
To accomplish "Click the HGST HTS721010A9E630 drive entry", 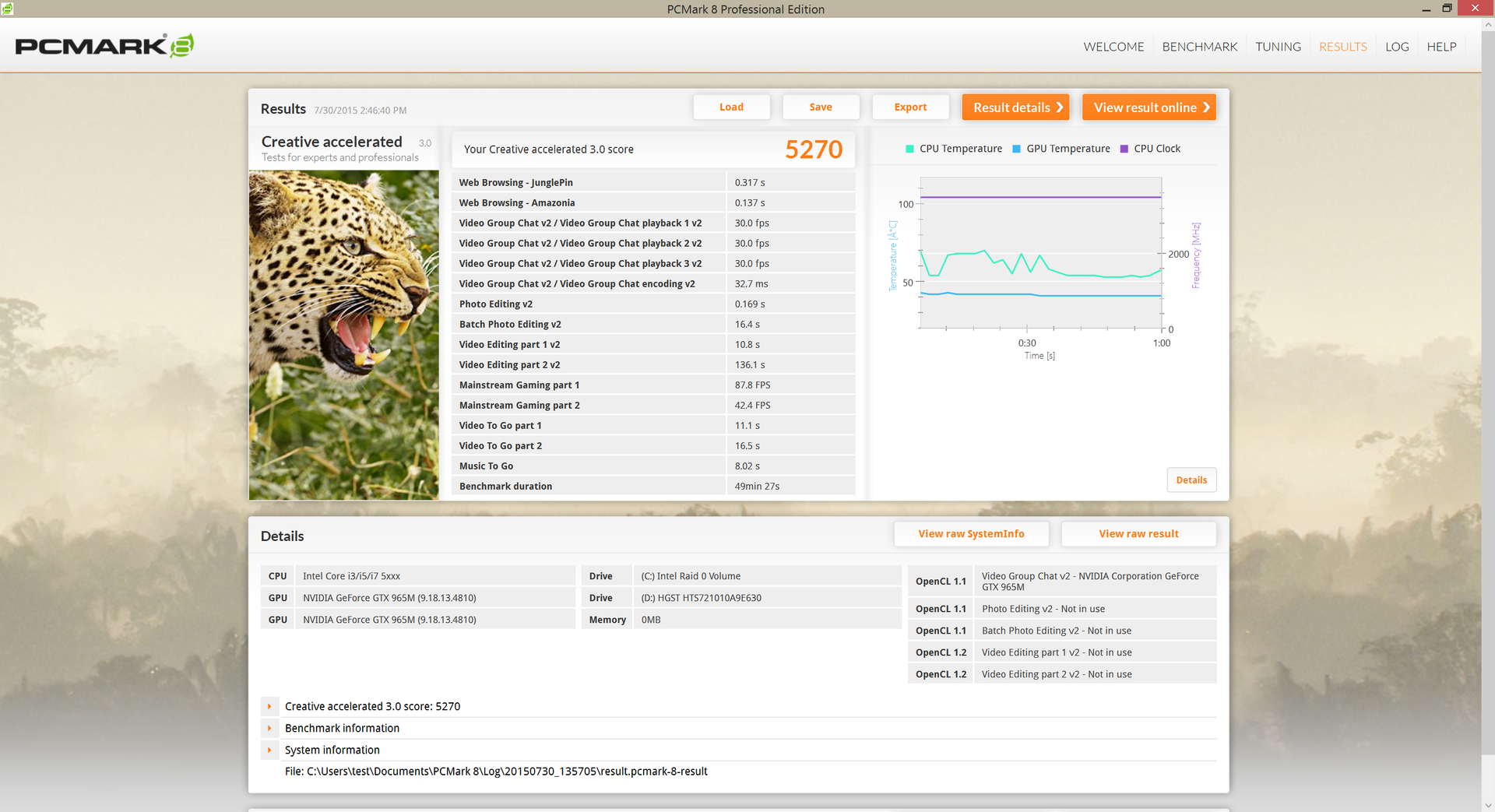I will pos(741,598).
